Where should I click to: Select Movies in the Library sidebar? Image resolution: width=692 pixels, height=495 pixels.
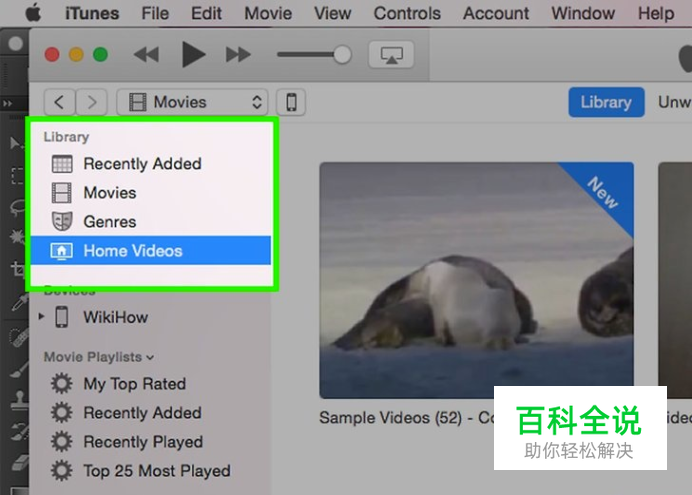151,193
